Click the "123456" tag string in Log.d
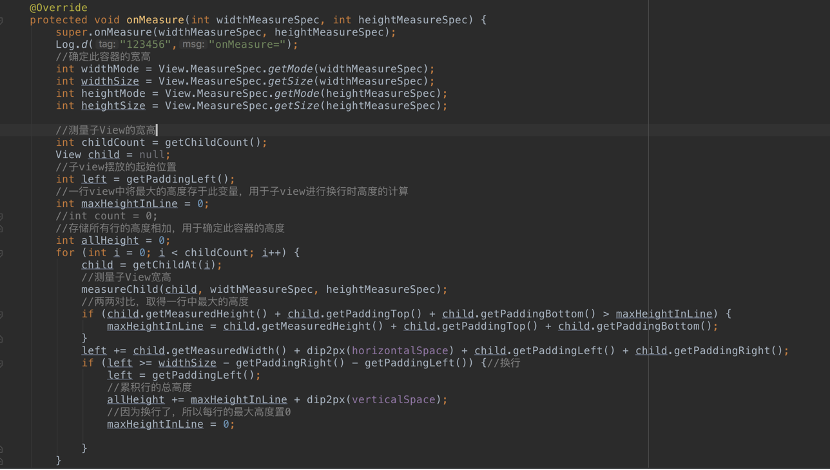The width and height of the screenshot is (830, 470). (145, 44)
